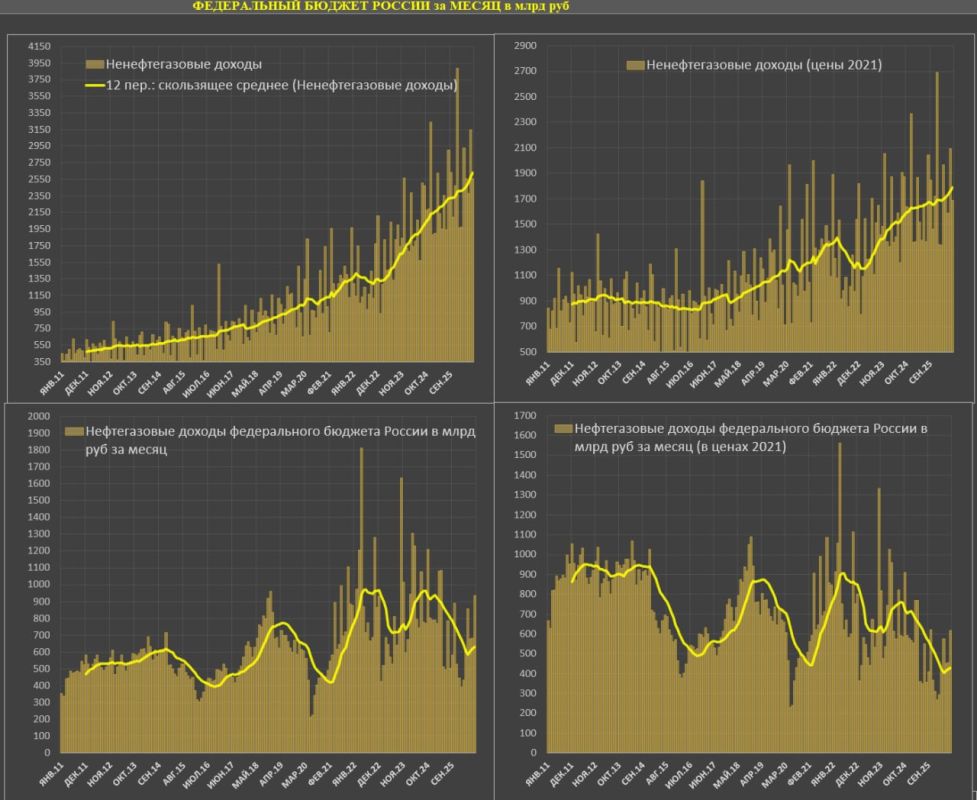Screen dimensions: 977x800
Task: Click x-axis label 'СЕН.25' under the moving-average non-oil chart
Action: pyautogui.click(x=441, y=383)
